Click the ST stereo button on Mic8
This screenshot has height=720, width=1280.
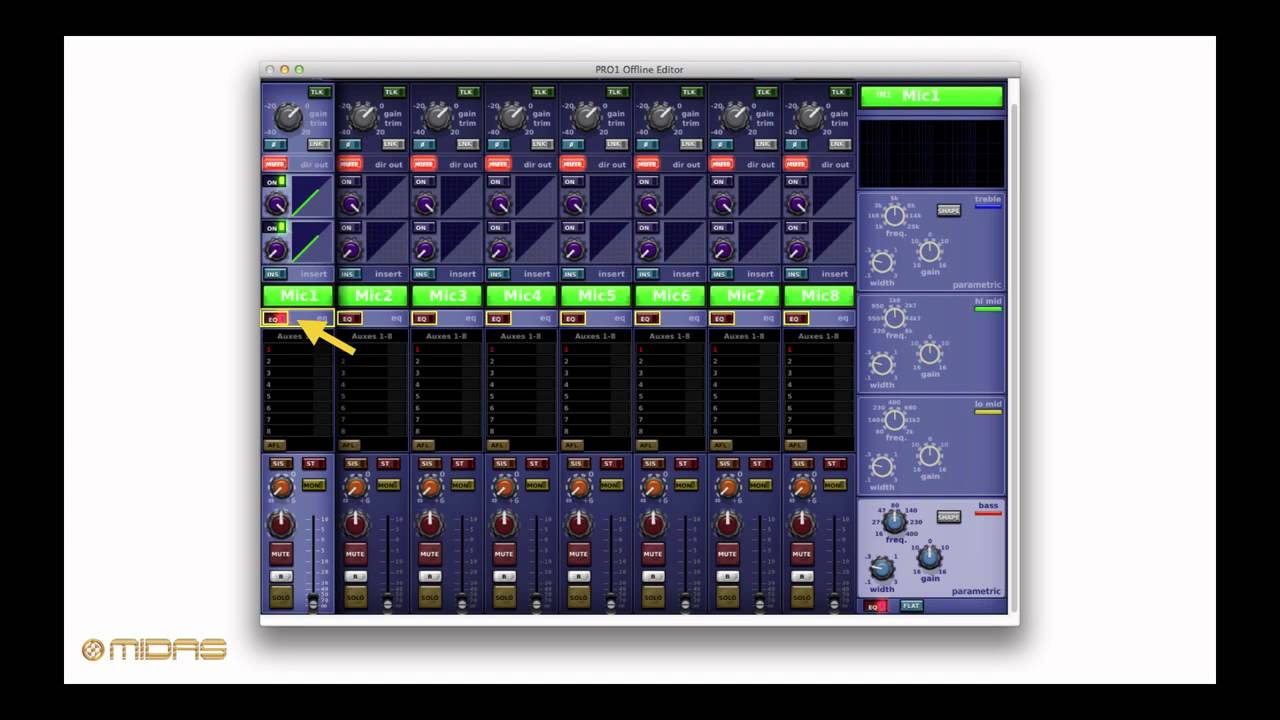coord(833,464)
